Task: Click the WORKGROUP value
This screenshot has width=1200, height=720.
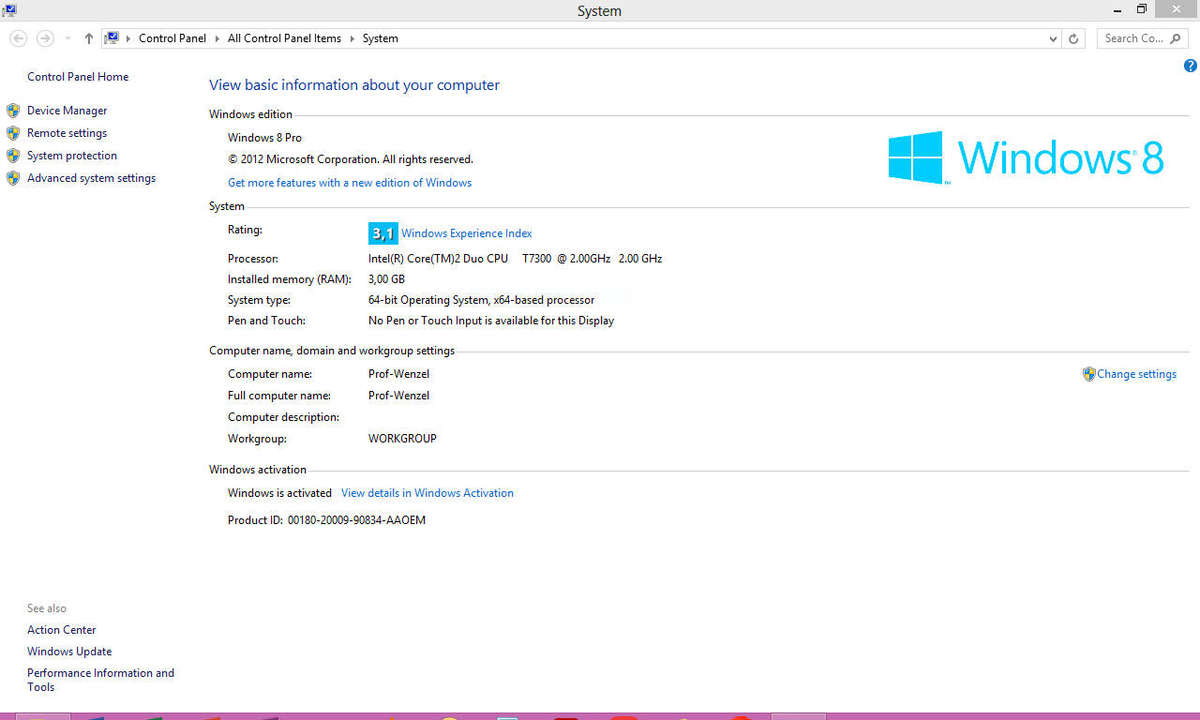Action: [402, 439]
